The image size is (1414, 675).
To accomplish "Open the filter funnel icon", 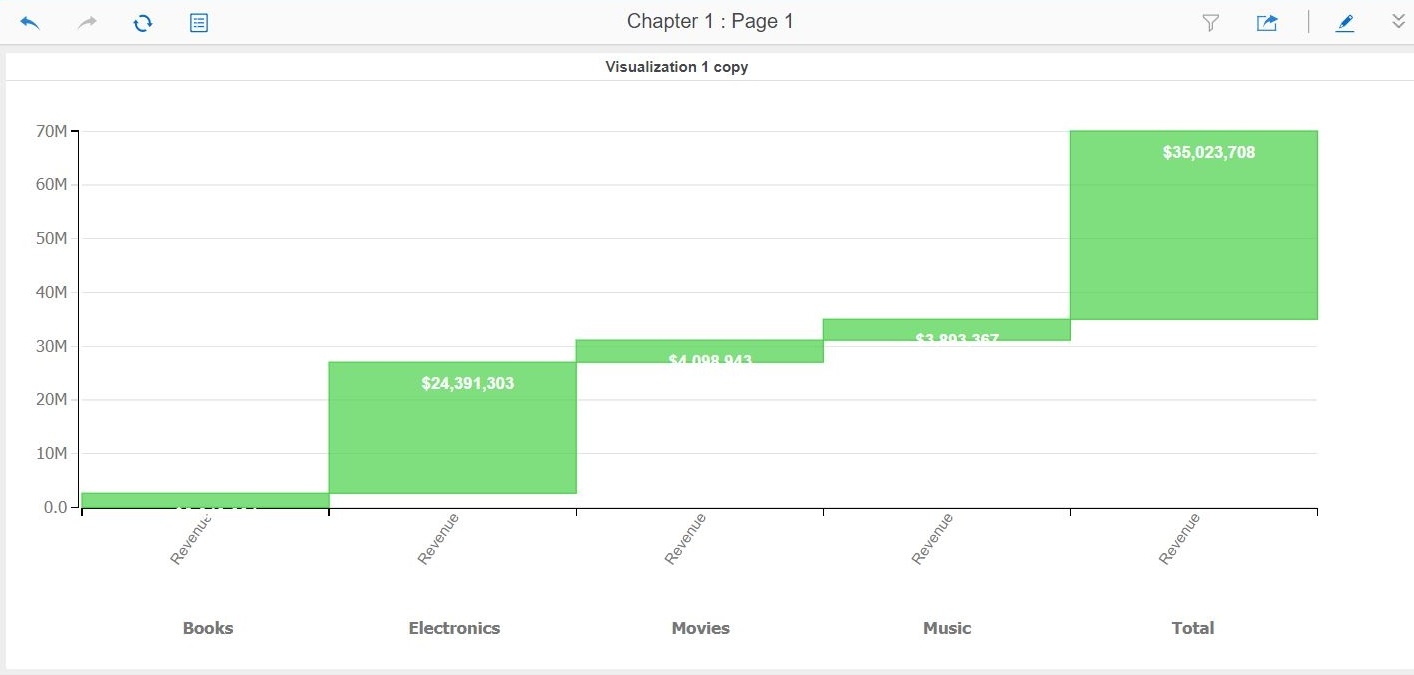I will pos(1211,22).
